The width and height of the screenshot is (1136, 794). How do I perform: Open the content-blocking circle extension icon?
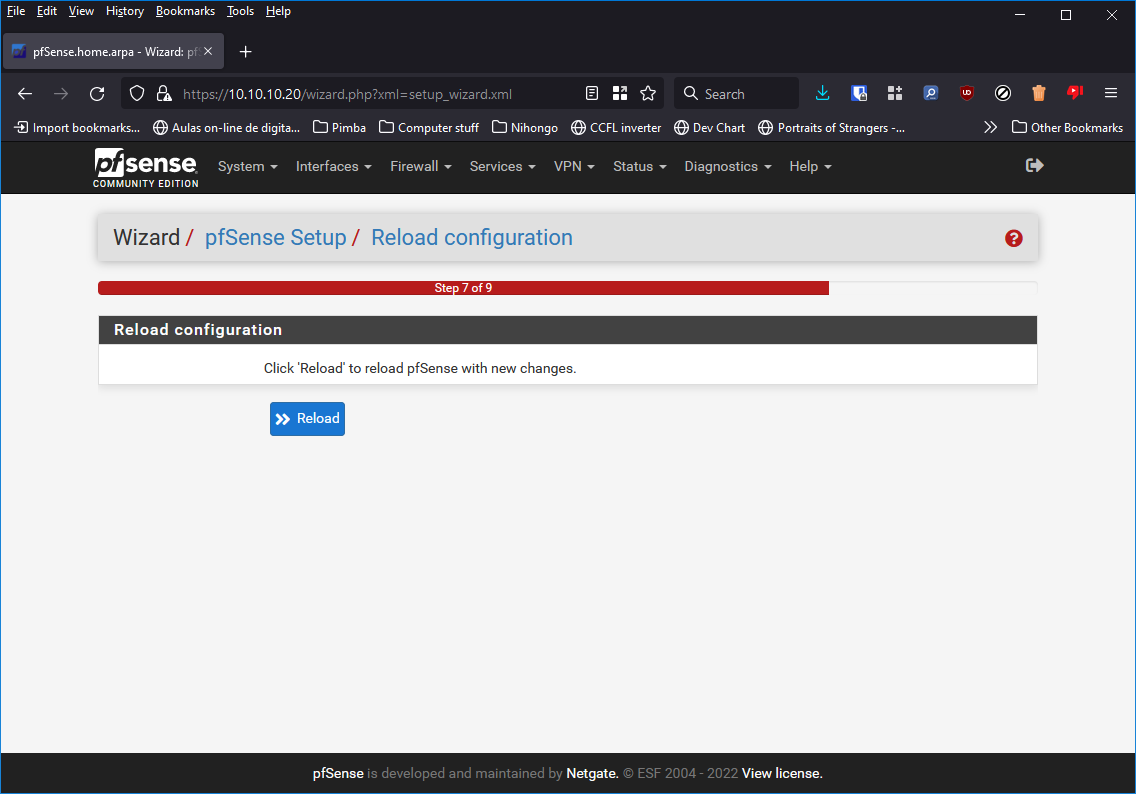coord(1003,92)
